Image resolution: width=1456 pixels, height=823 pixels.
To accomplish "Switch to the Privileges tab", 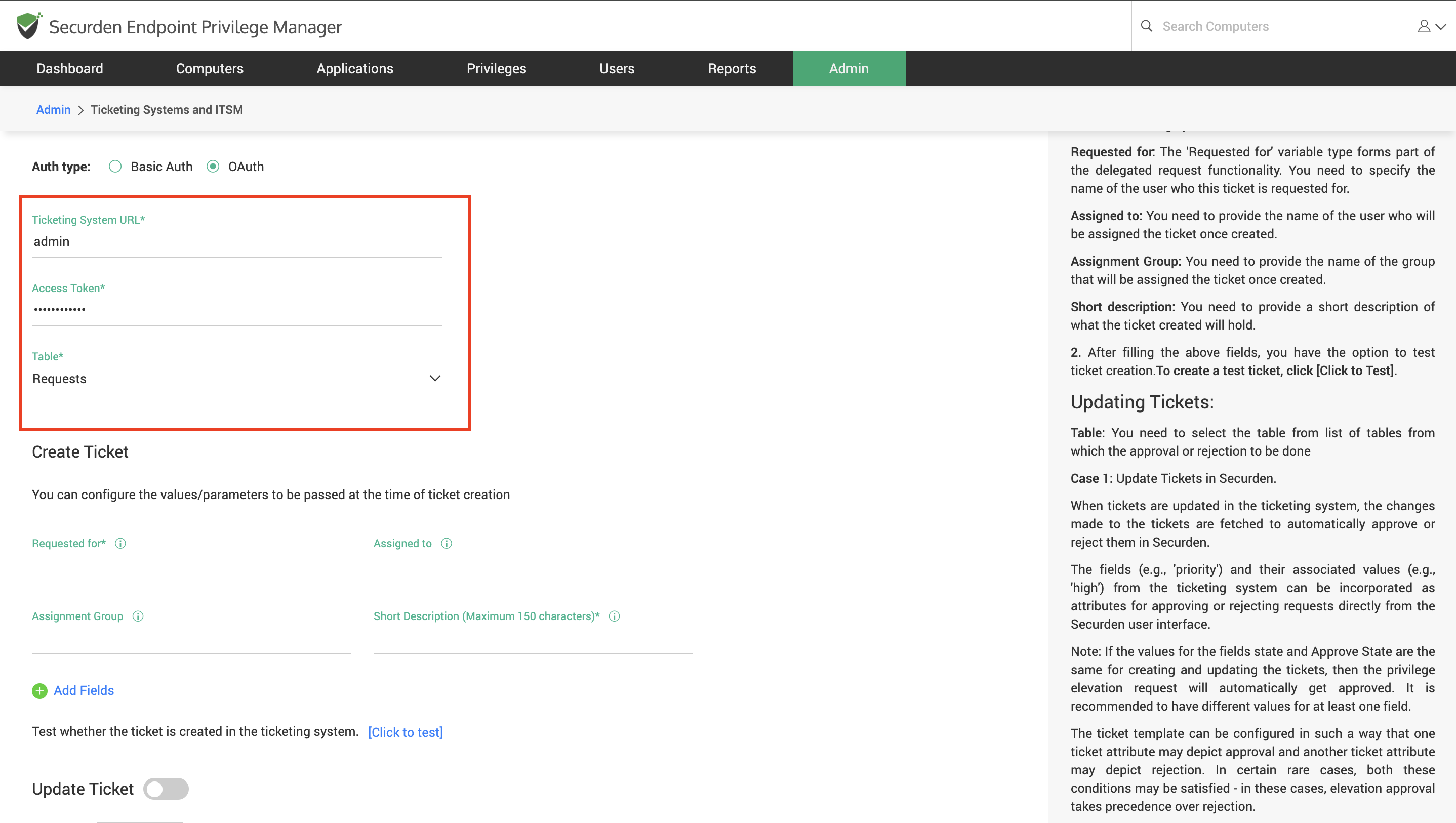I will point(496,68).
